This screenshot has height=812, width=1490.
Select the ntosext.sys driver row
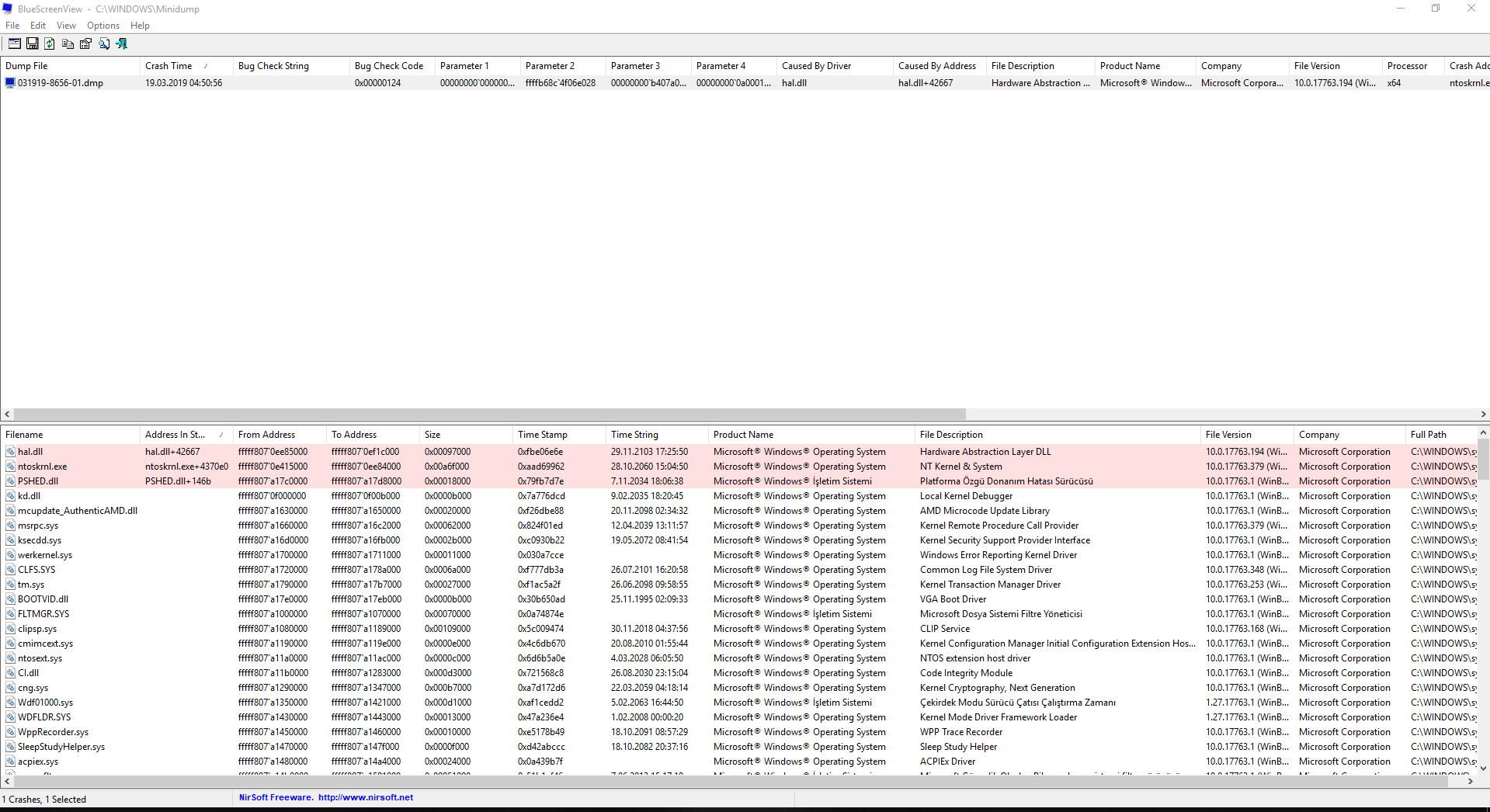click(x=738, y=658)
